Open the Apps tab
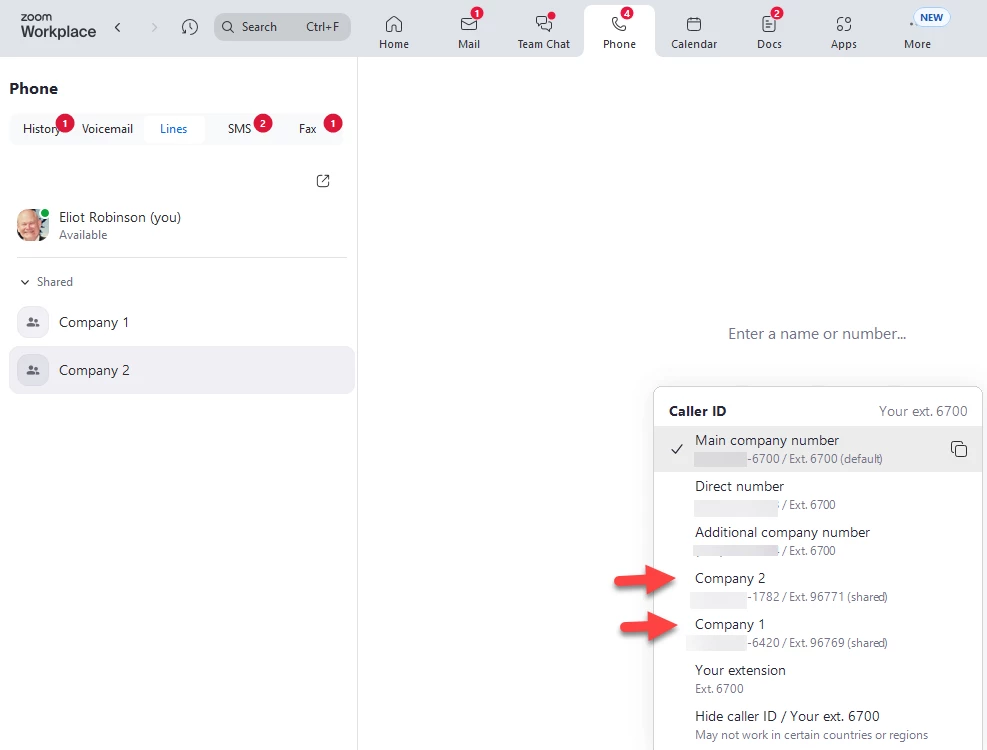The width and height of the screenshot is (987, 750). pos(843,31)
